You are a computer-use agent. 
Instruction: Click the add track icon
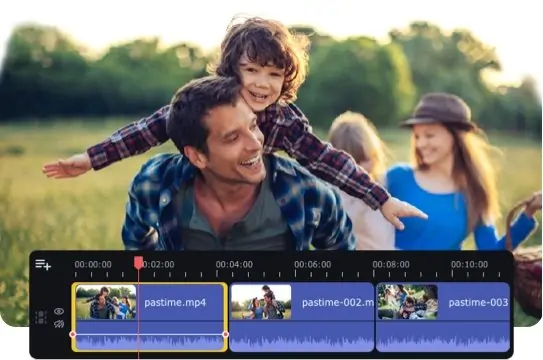43,264
